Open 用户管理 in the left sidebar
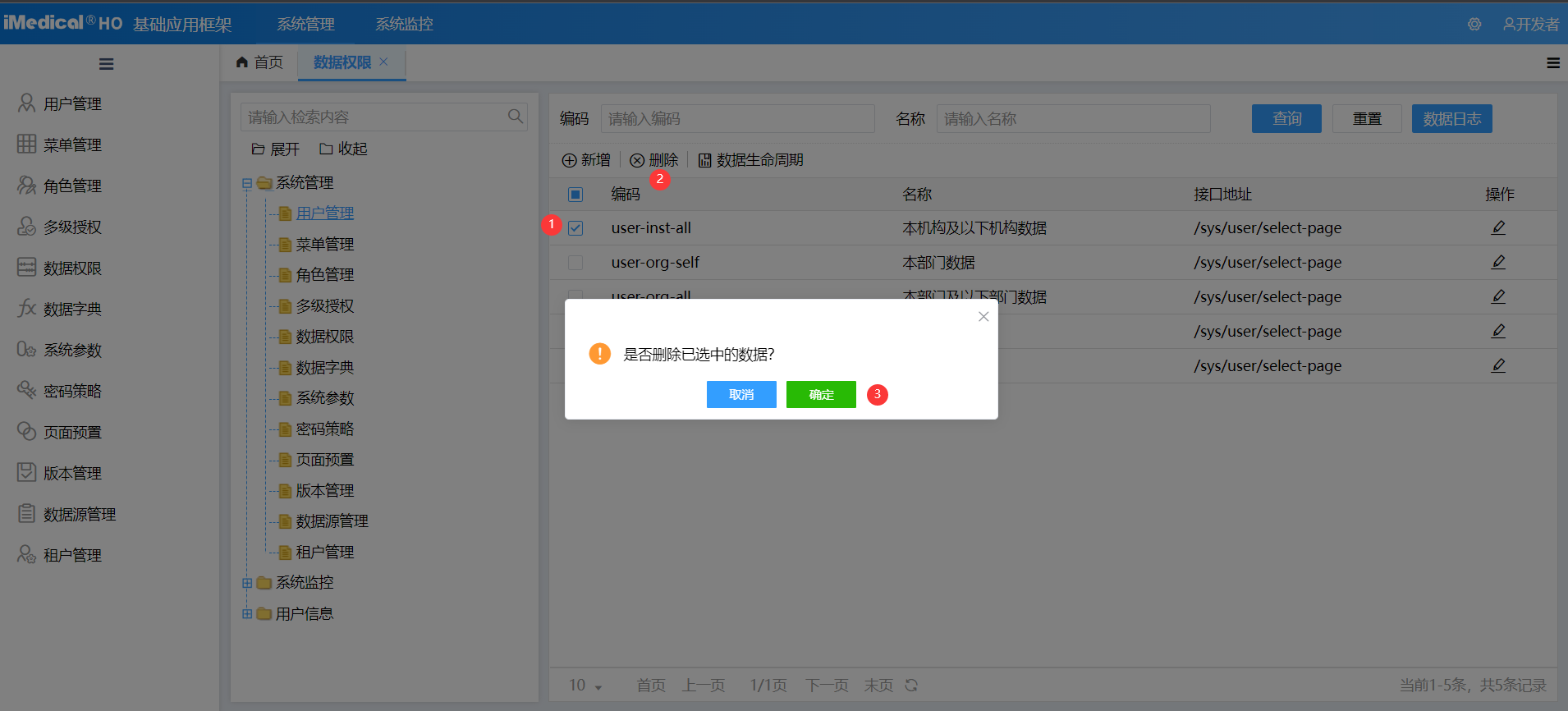 tap(72, 103)
